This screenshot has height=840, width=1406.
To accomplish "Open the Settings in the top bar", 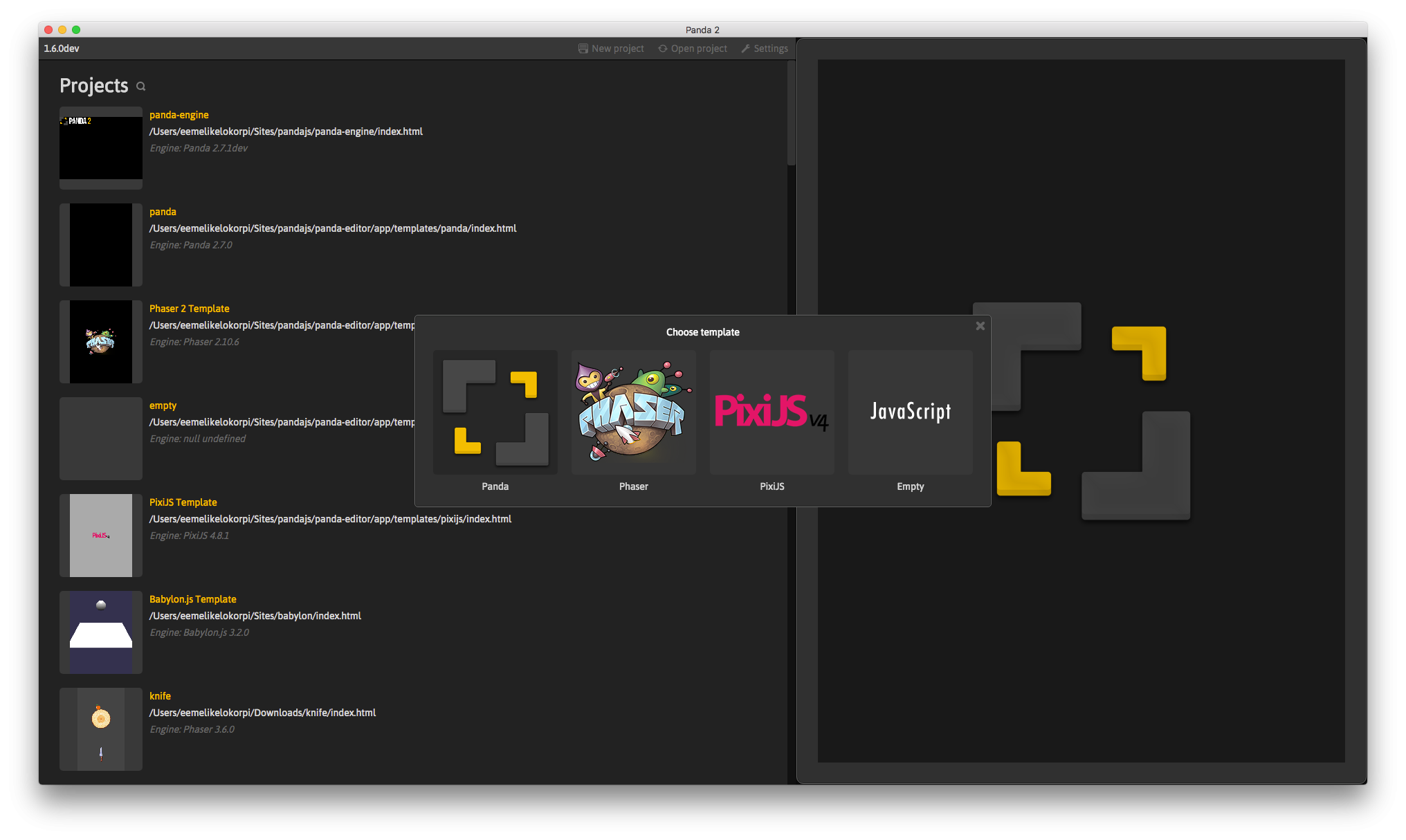I will click(x=765, y=48).
